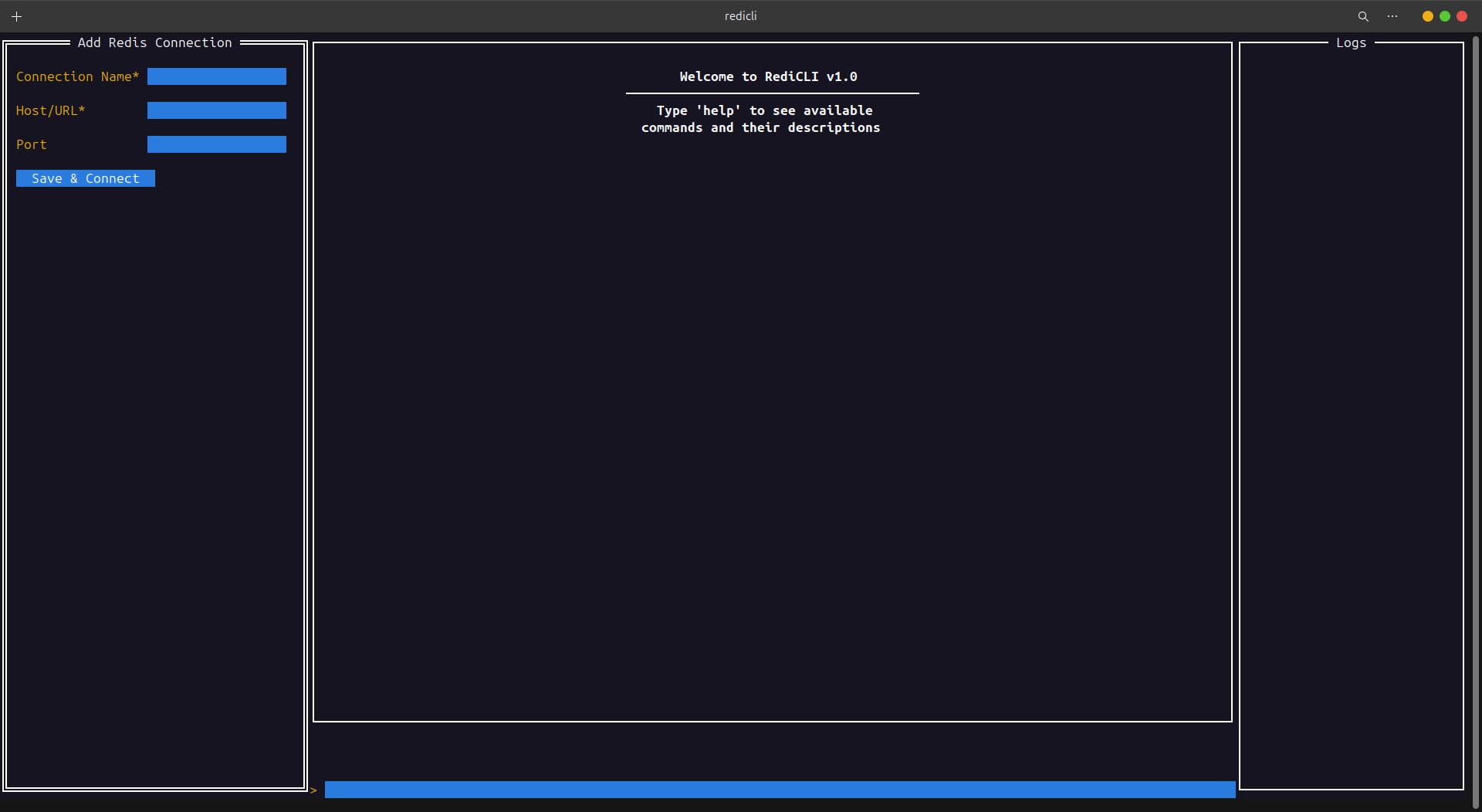1482x812 pixels.
Task: Click the Welcome to RediCLI heading
Action: [768, 76]
